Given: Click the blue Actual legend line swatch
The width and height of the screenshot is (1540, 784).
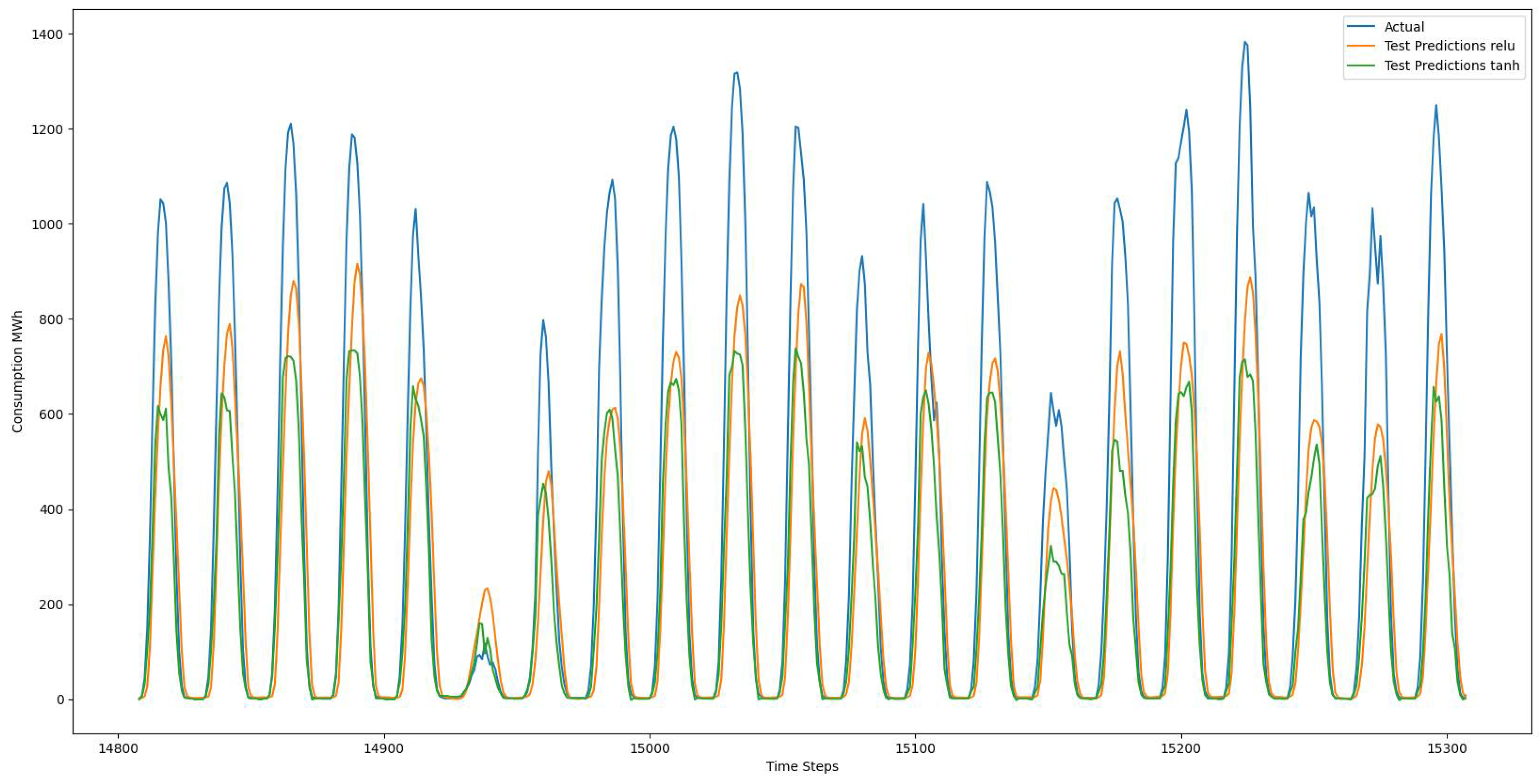Looking at the screenshot, I should click(x=1362, y=27).
